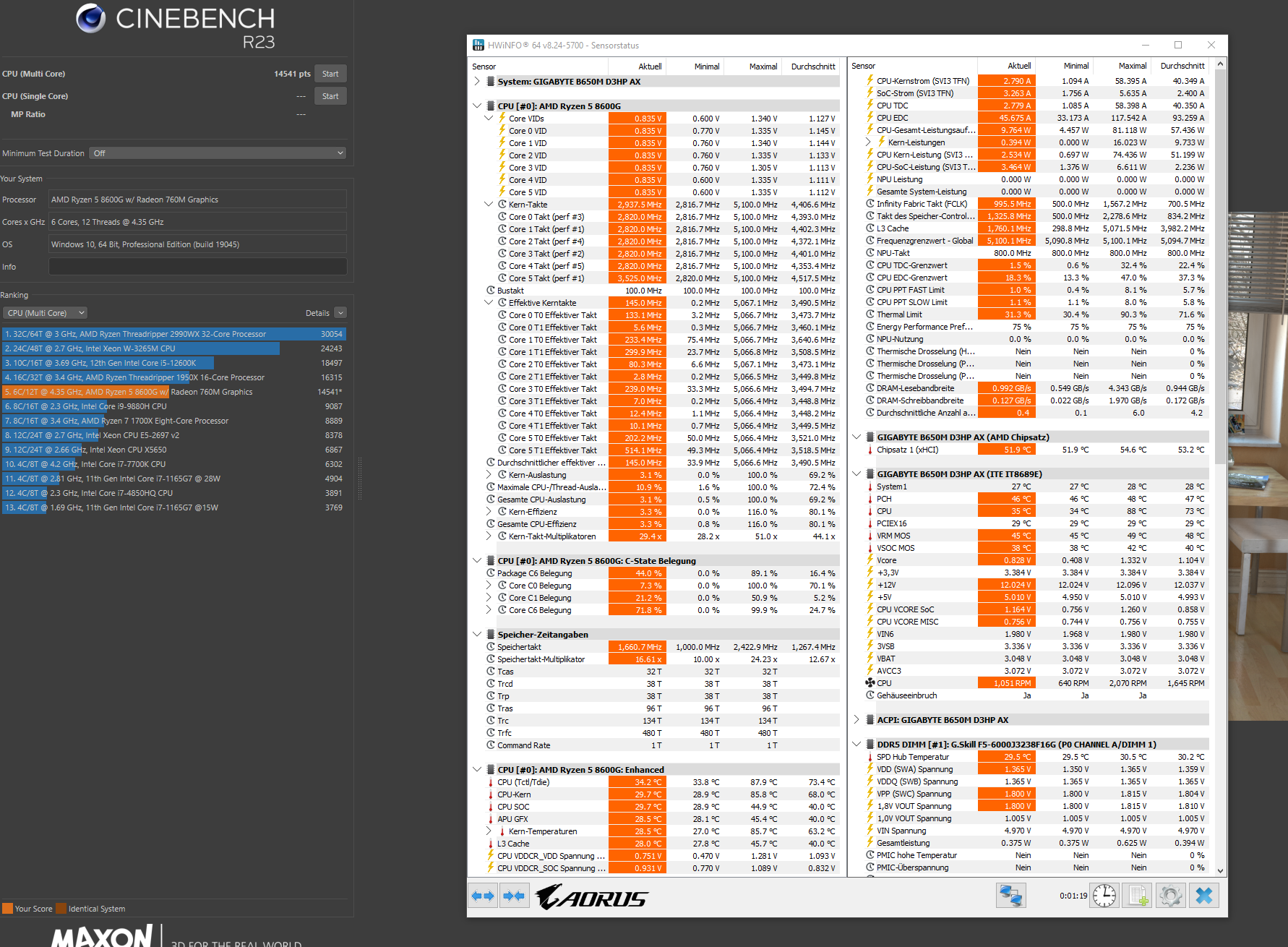Click HWiNFO expand columns arrows button
Screen dimensions: 1288x947
click(x=483, y=896)
